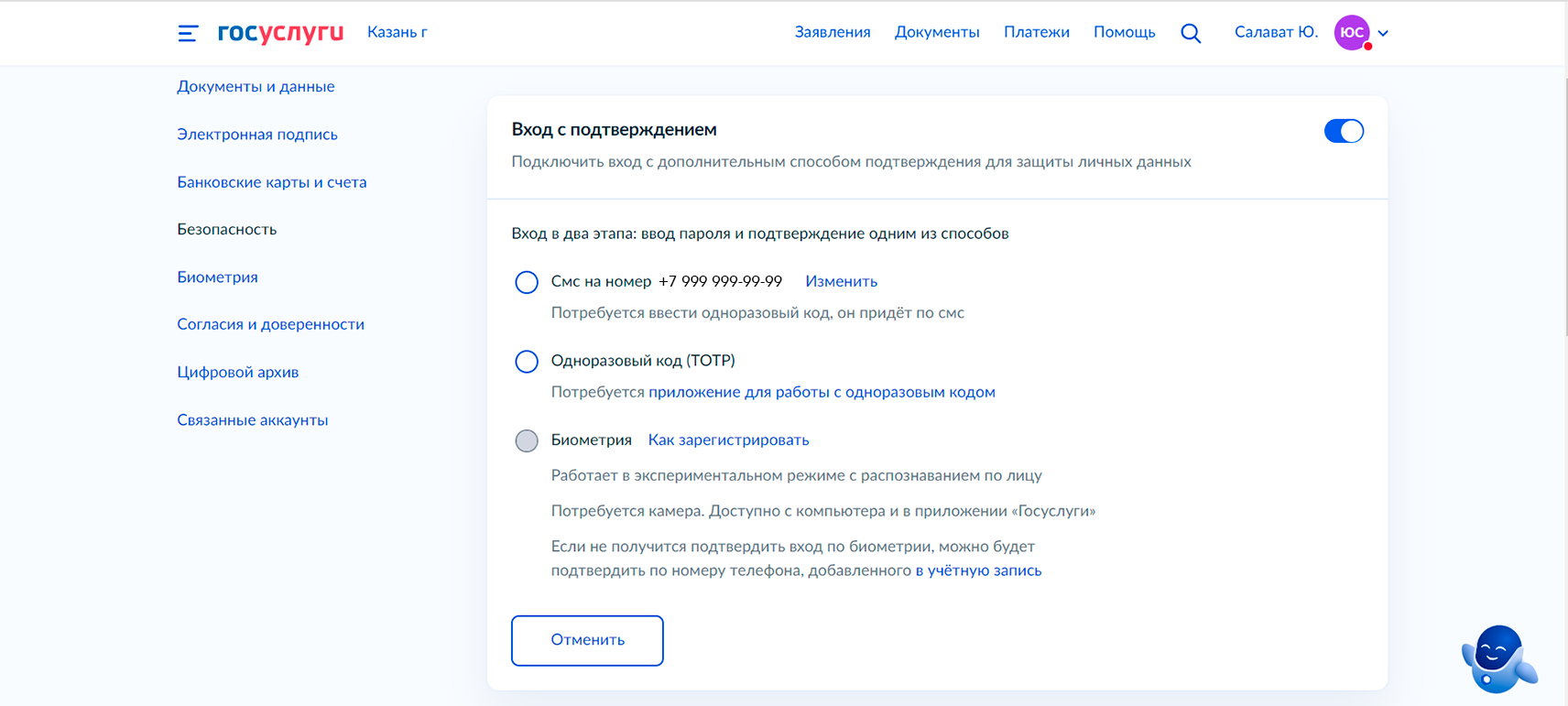
Task: Click Изменить next to phone number
Action: click(x=841, y=281)
